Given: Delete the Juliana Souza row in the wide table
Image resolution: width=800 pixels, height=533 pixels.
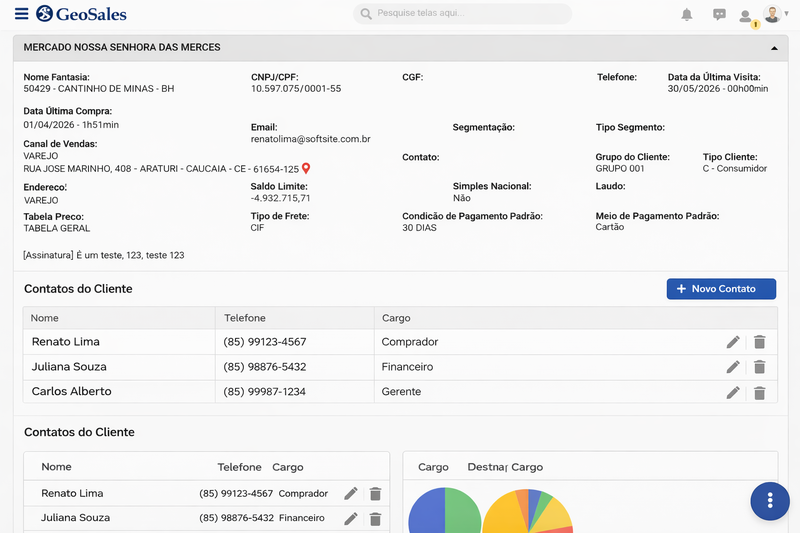Looking at the screenshot, I should point(759,367).
